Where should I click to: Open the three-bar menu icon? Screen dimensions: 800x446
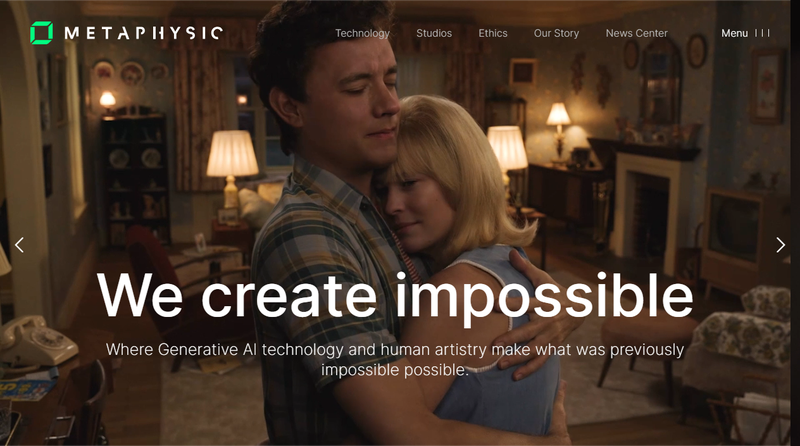(762, 33)
